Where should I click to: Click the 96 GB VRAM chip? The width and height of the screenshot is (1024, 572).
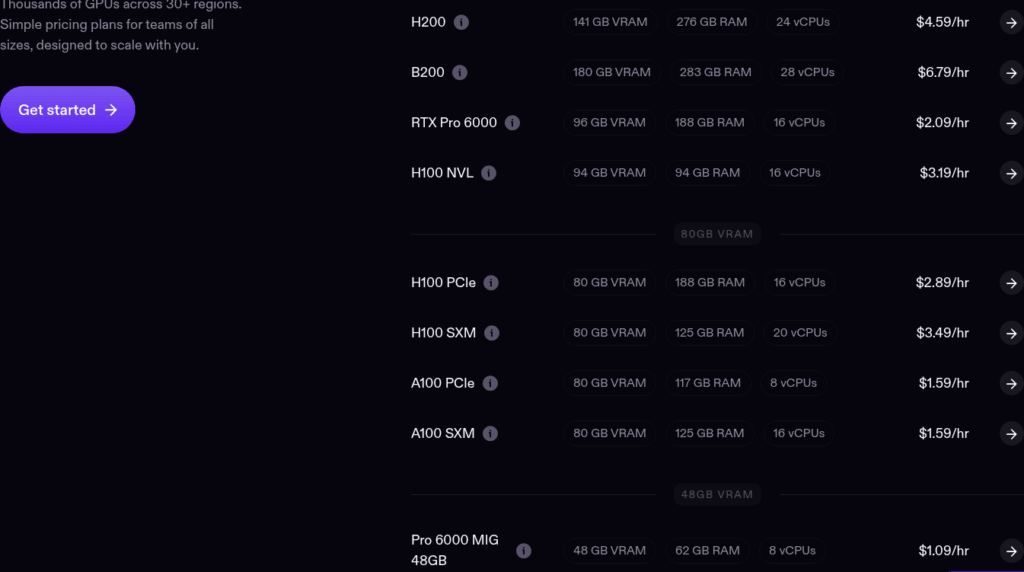click(609, 123)
